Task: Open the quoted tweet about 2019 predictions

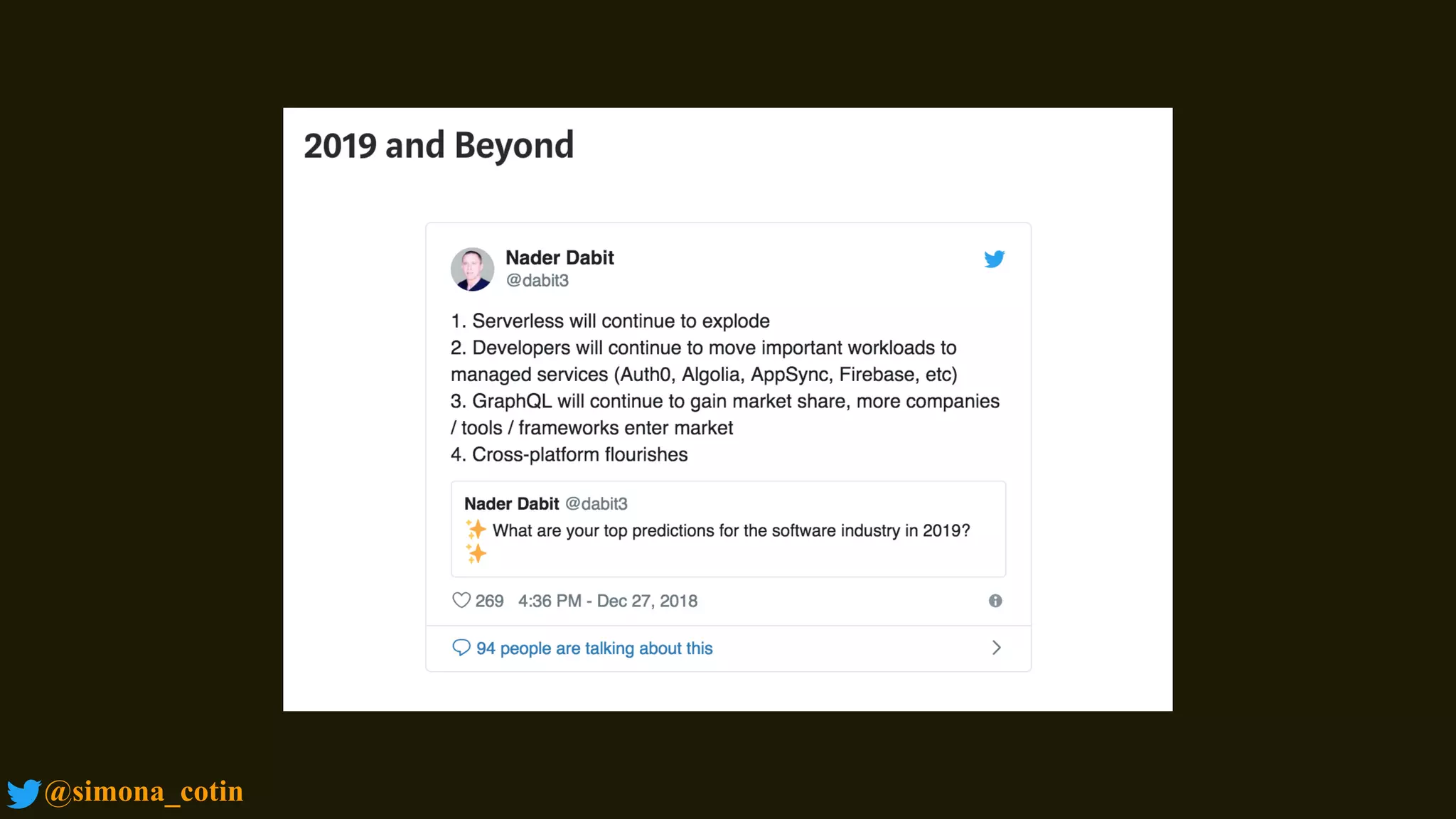Action: click(728, 529)
